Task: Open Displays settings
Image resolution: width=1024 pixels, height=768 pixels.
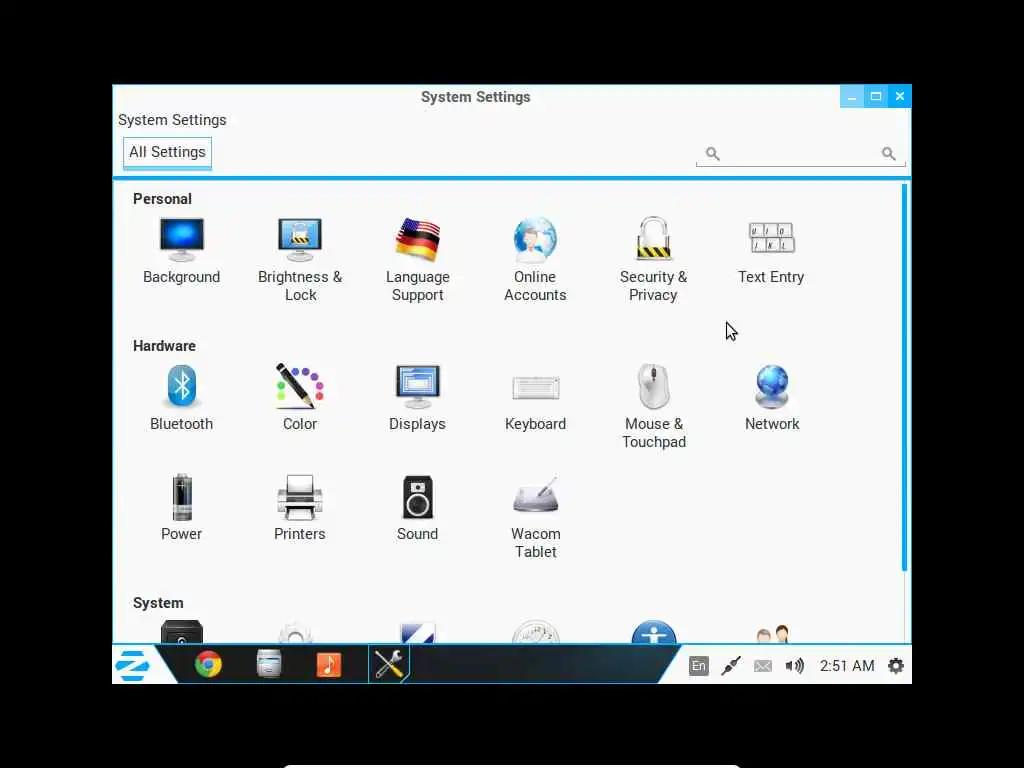Action: (x=417, y=398)
